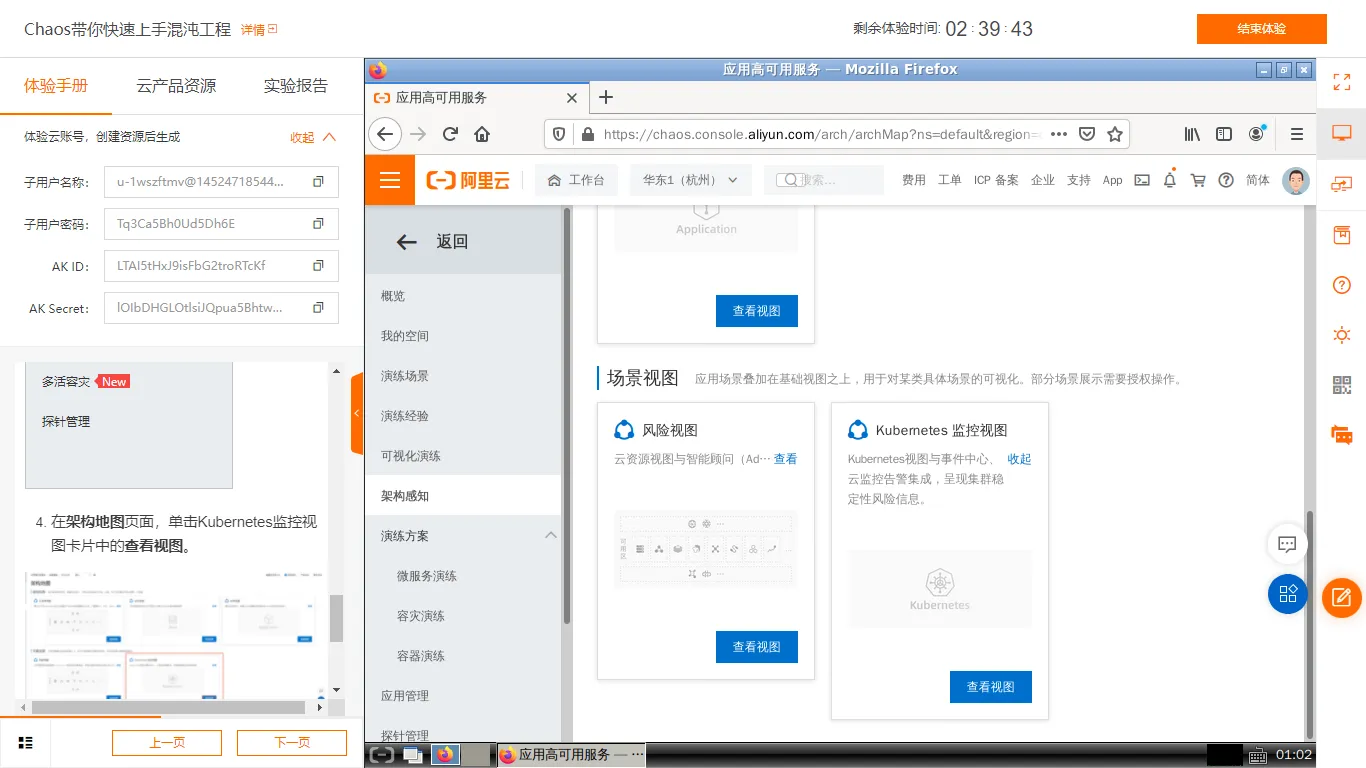Click the user avatar in Aliyun header
The image size is (1366, 768).
(x=1296, y=180)
